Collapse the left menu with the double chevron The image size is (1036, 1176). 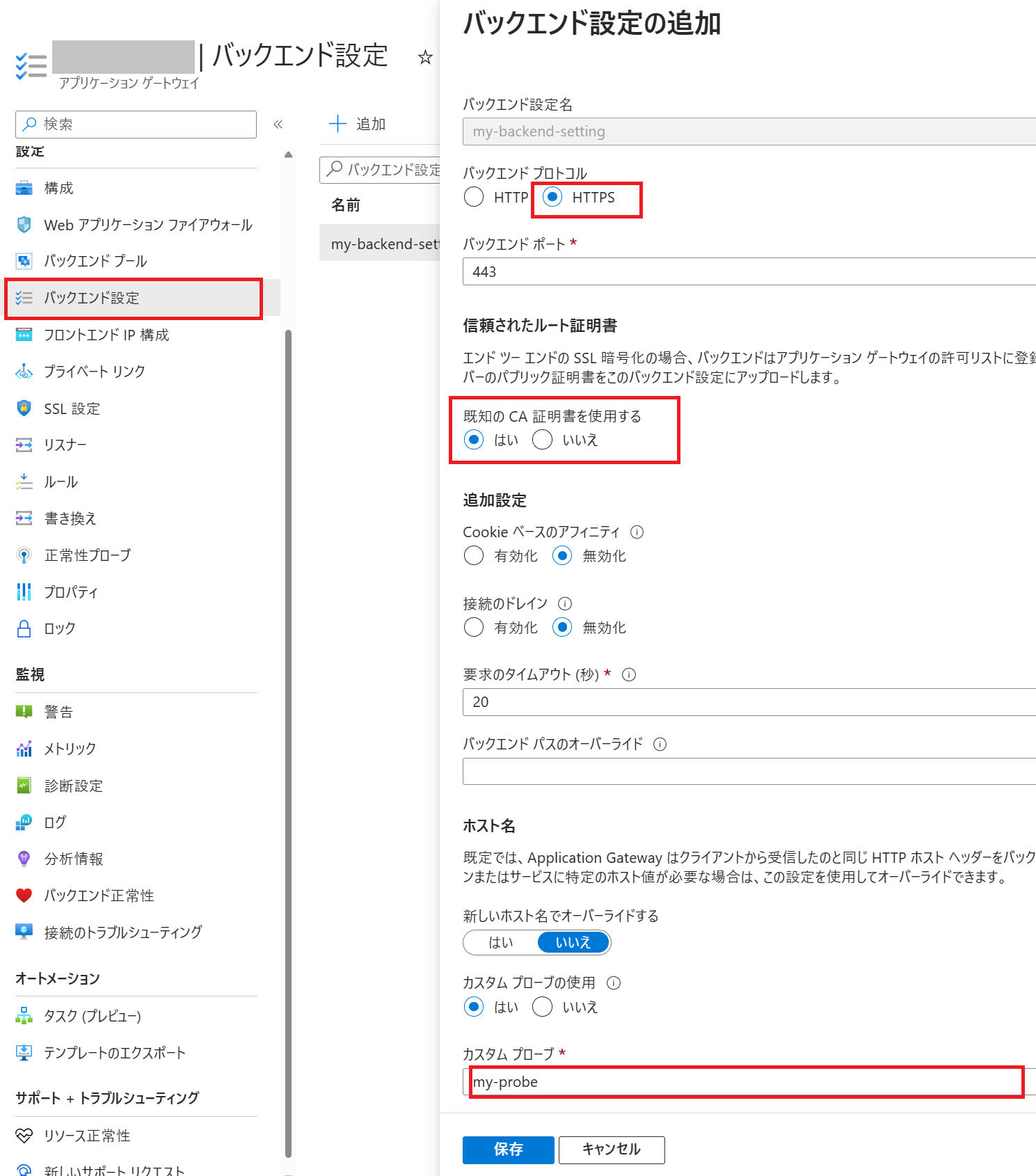point(278,125)
